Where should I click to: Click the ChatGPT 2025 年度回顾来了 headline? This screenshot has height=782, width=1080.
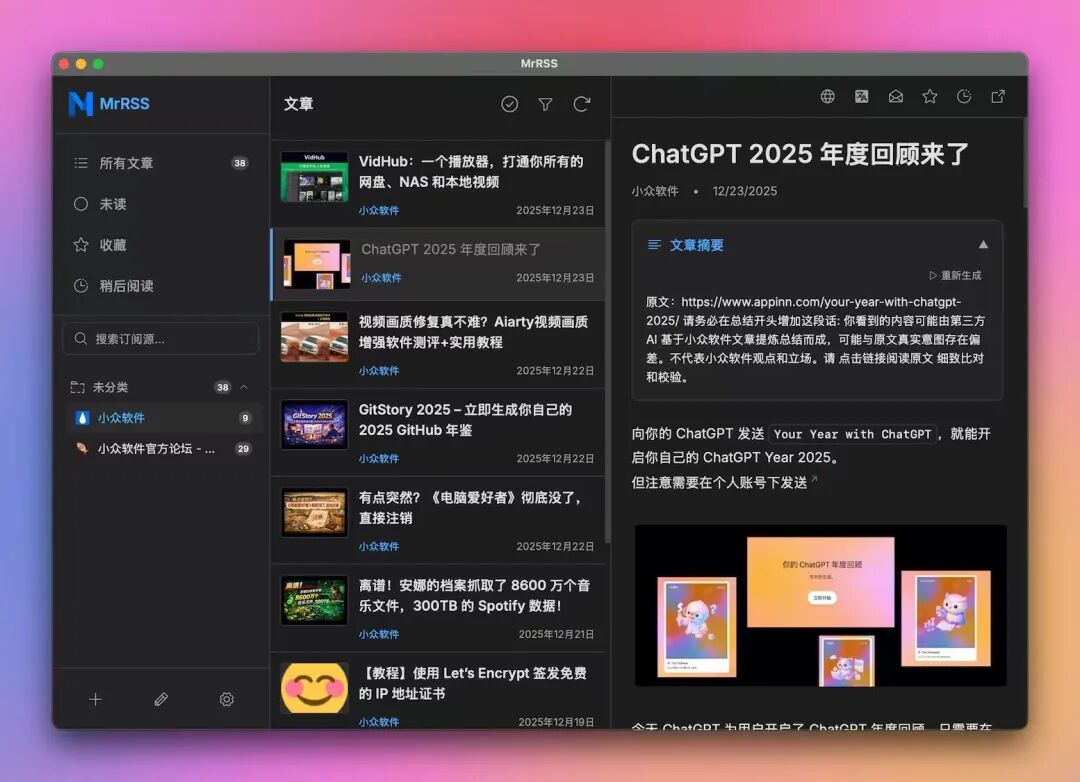pos(800,154)
